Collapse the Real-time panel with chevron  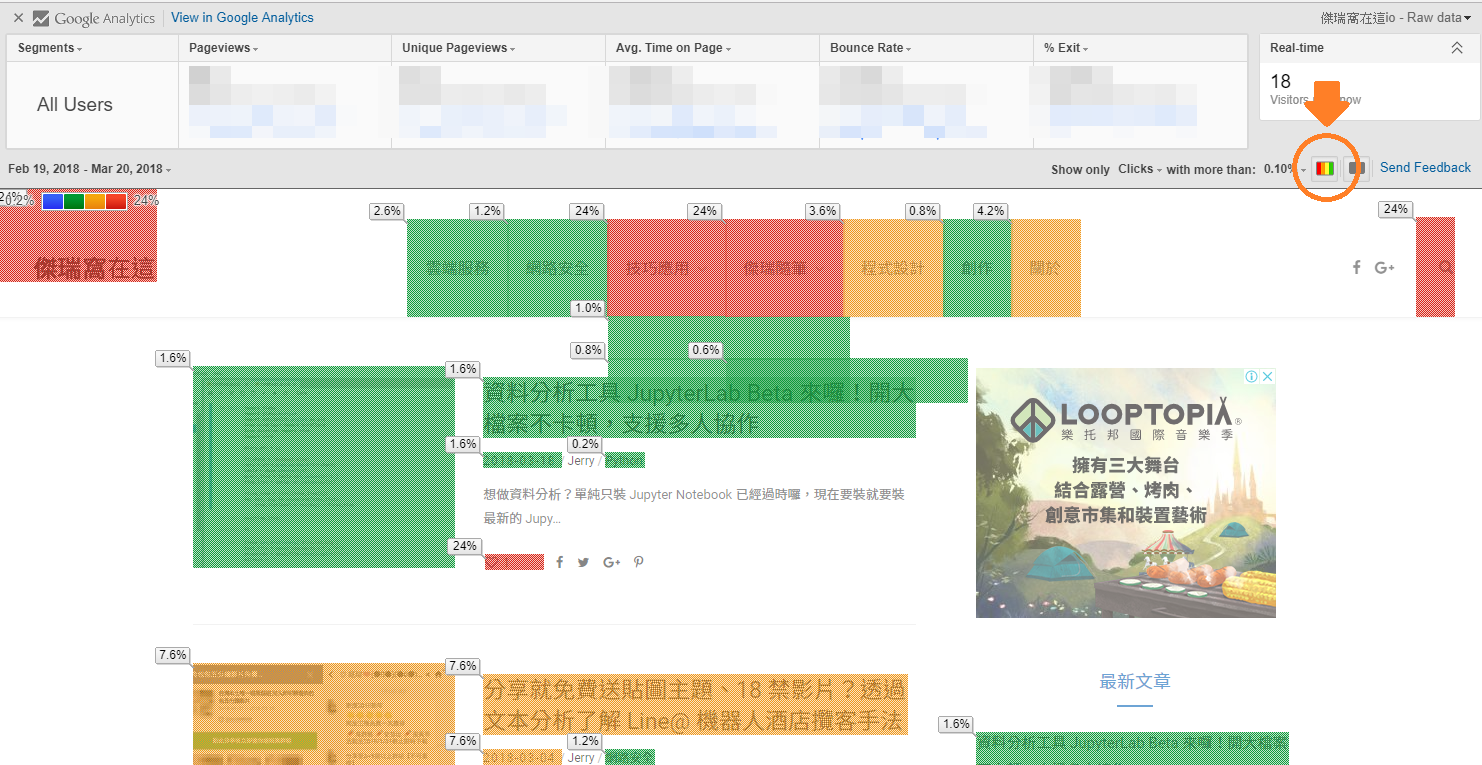1456,48
